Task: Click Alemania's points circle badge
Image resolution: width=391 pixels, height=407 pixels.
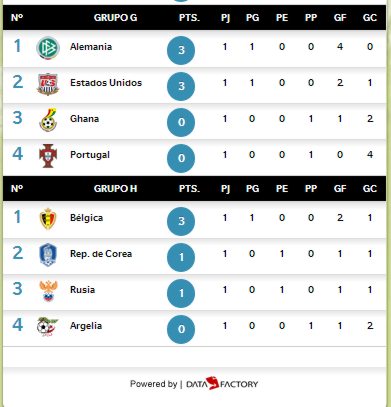Action: (181, 50)
